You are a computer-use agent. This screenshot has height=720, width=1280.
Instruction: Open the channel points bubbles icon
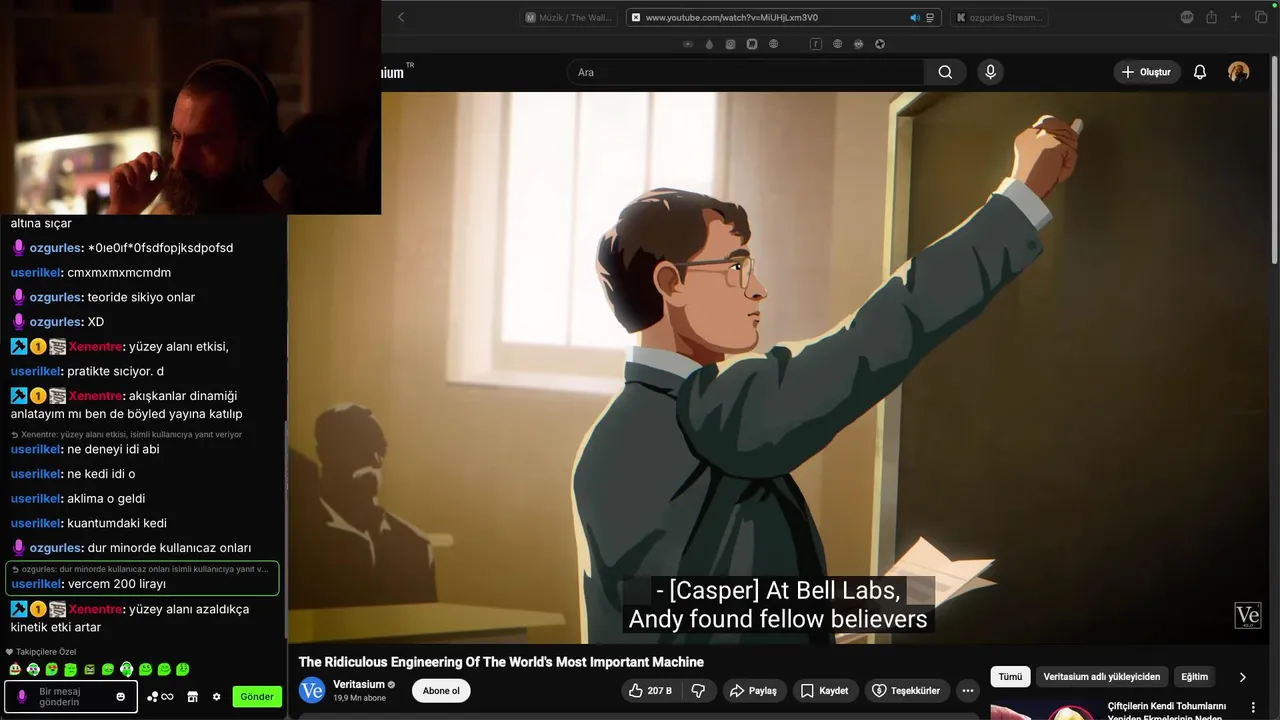click(x=160, y=697)
